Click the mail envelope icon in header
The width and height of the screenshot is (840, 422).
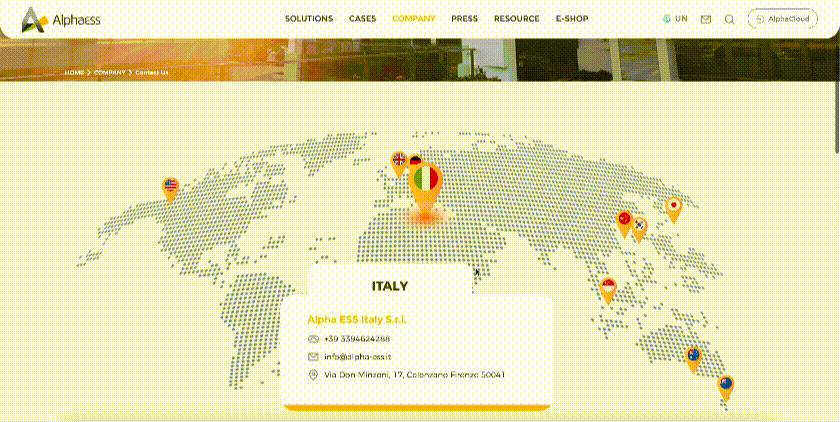click(706, 19)
